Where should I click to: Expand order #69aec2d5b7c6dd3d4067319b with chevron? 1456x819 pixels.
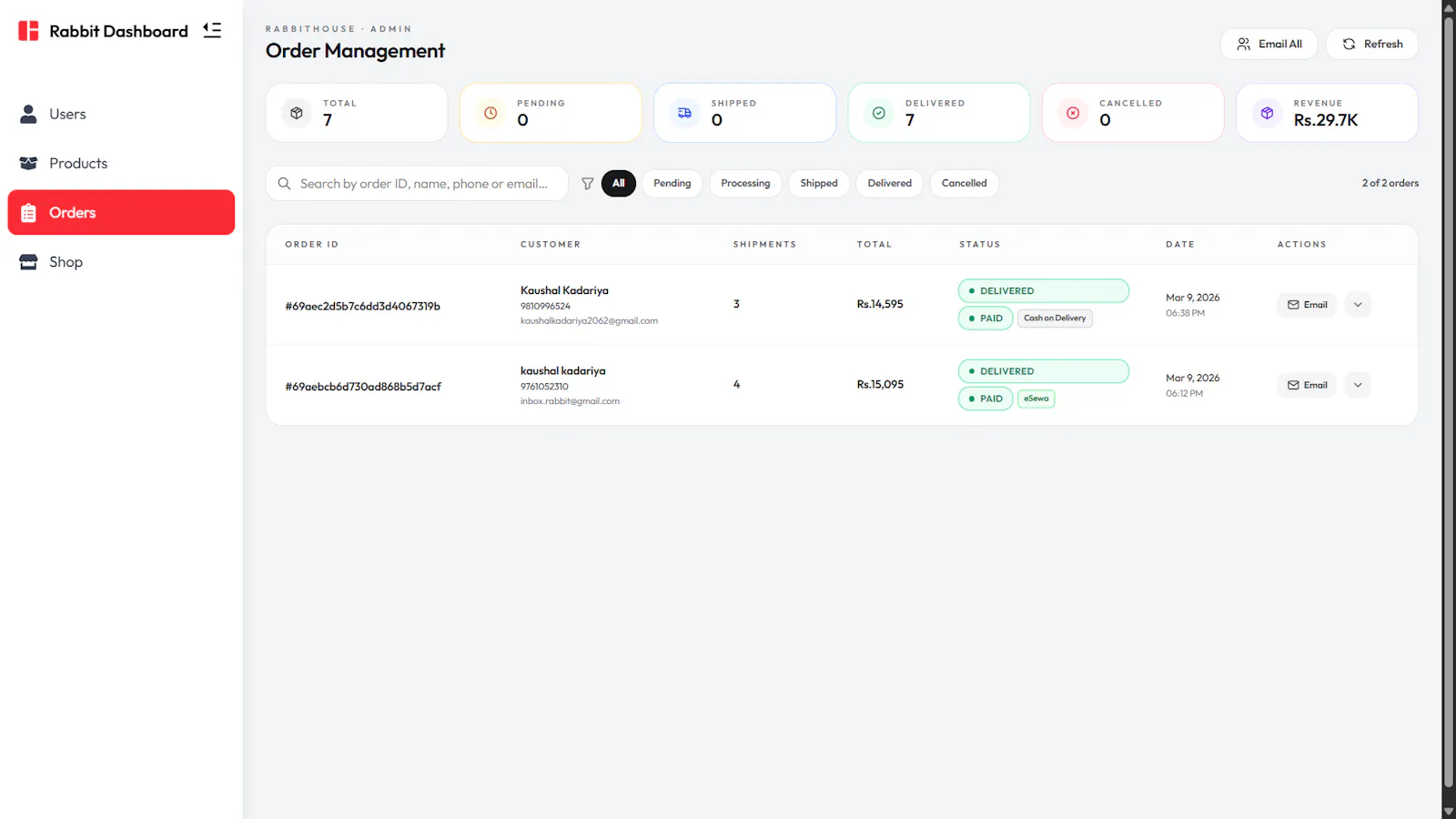click(1358, 305)
